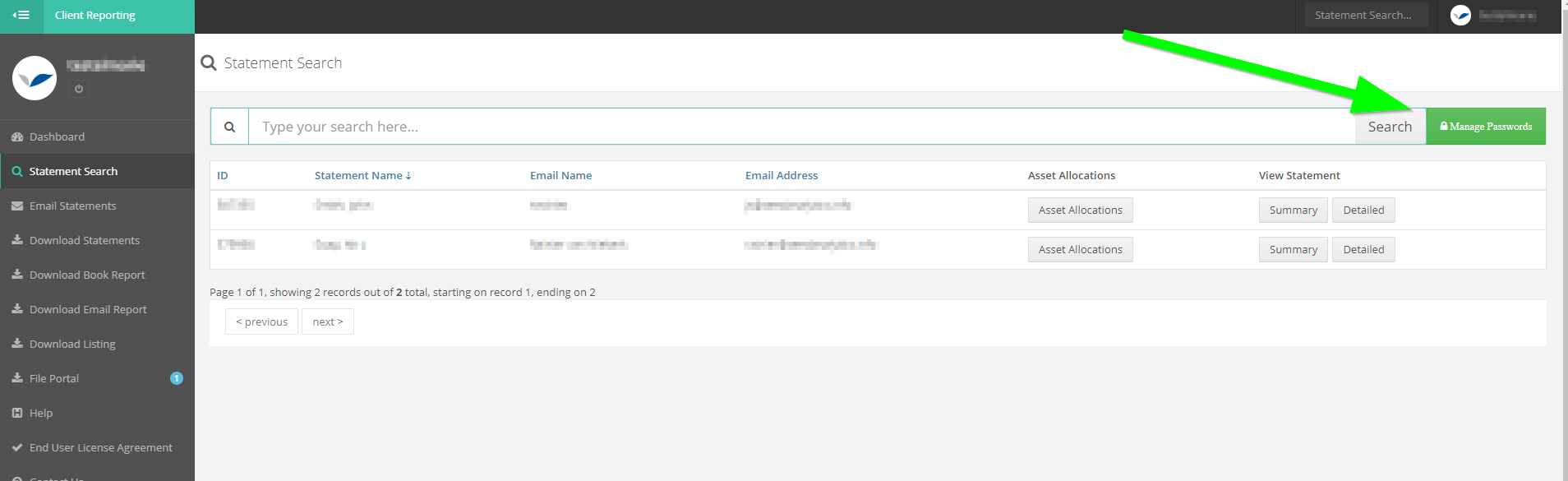Image resolution: width=1568 pixels, height=481 pixels.
Task: Click the Download Listing icon
Action: pyautogui.click(x=17, y=344)
